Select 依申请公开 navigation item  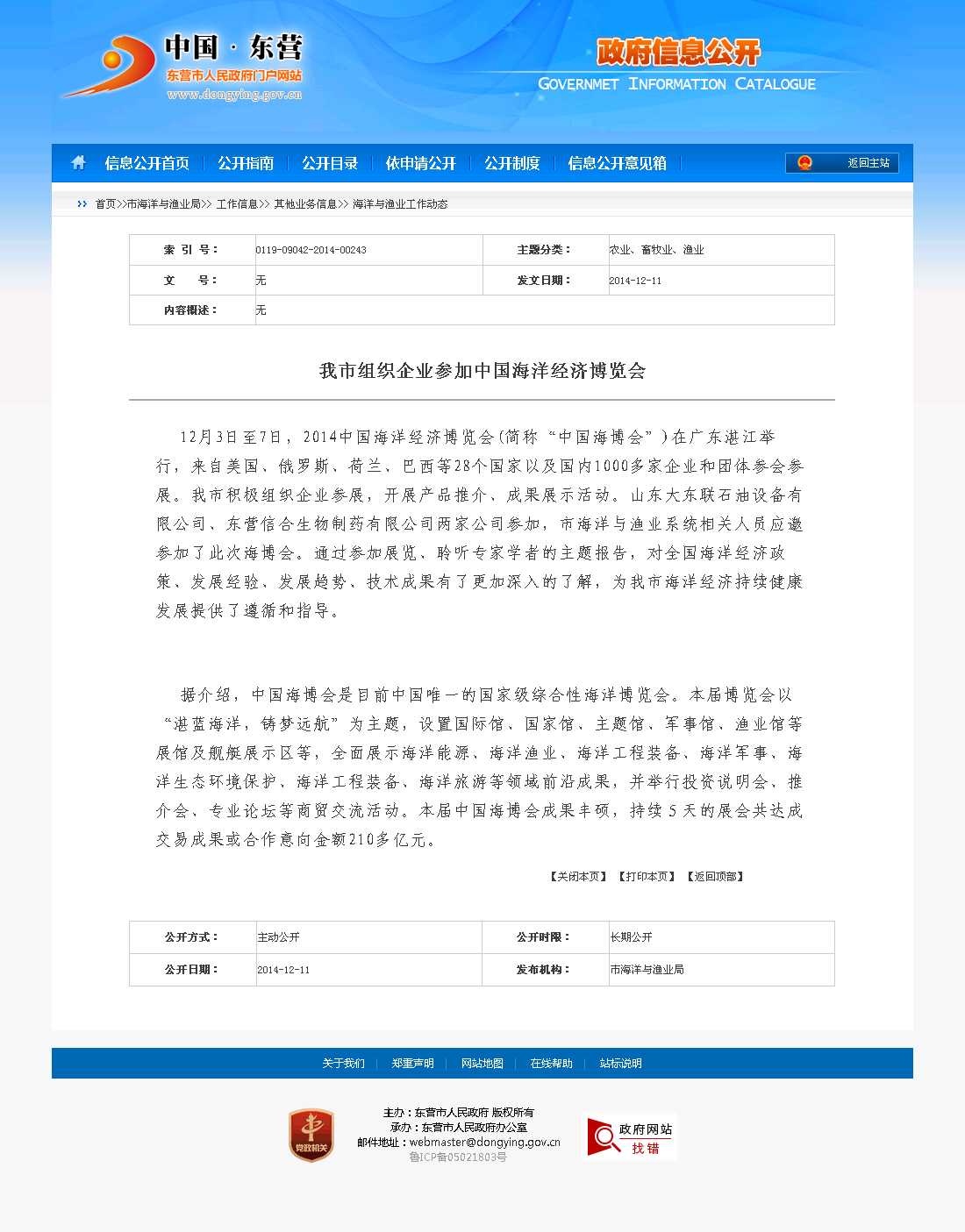coord(421,163)
